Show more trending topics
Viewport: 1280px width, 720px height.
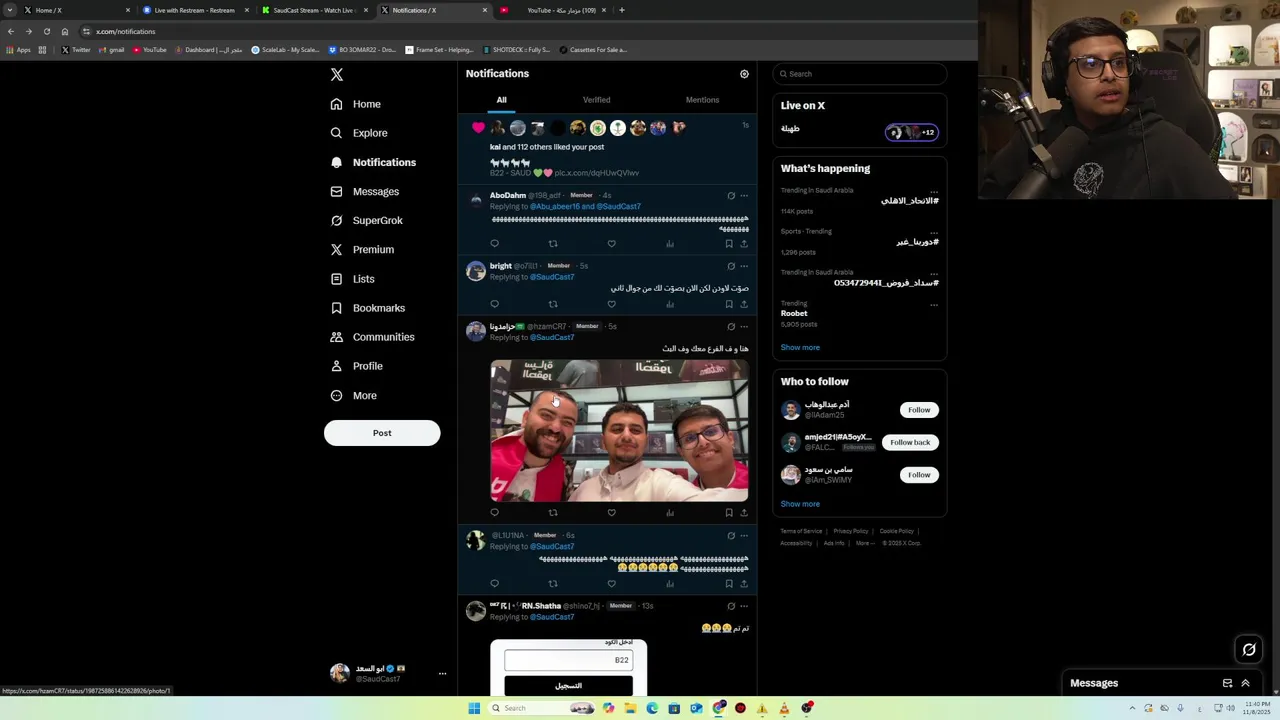click(x=800, y=347)
